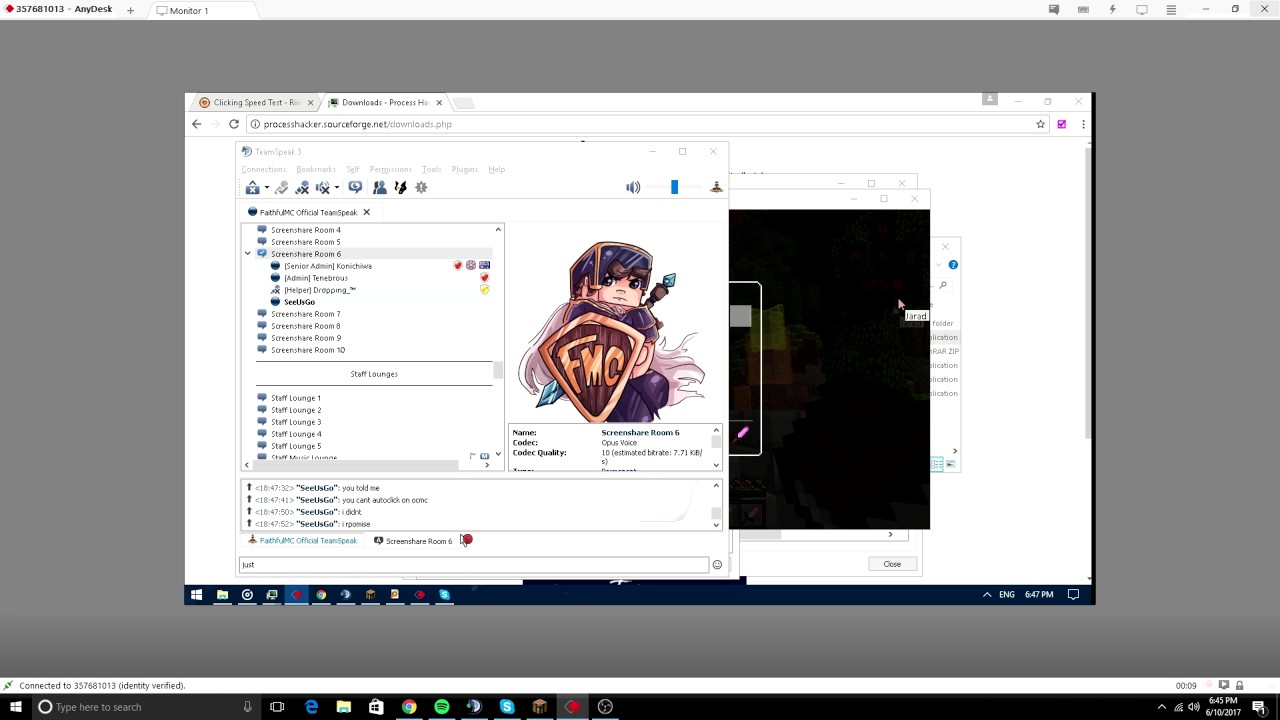Mute microphone via TeamSpeak toolbar icon
Image resolution: width=1280 pixels, height=720 pixels.
pos(302,187)
